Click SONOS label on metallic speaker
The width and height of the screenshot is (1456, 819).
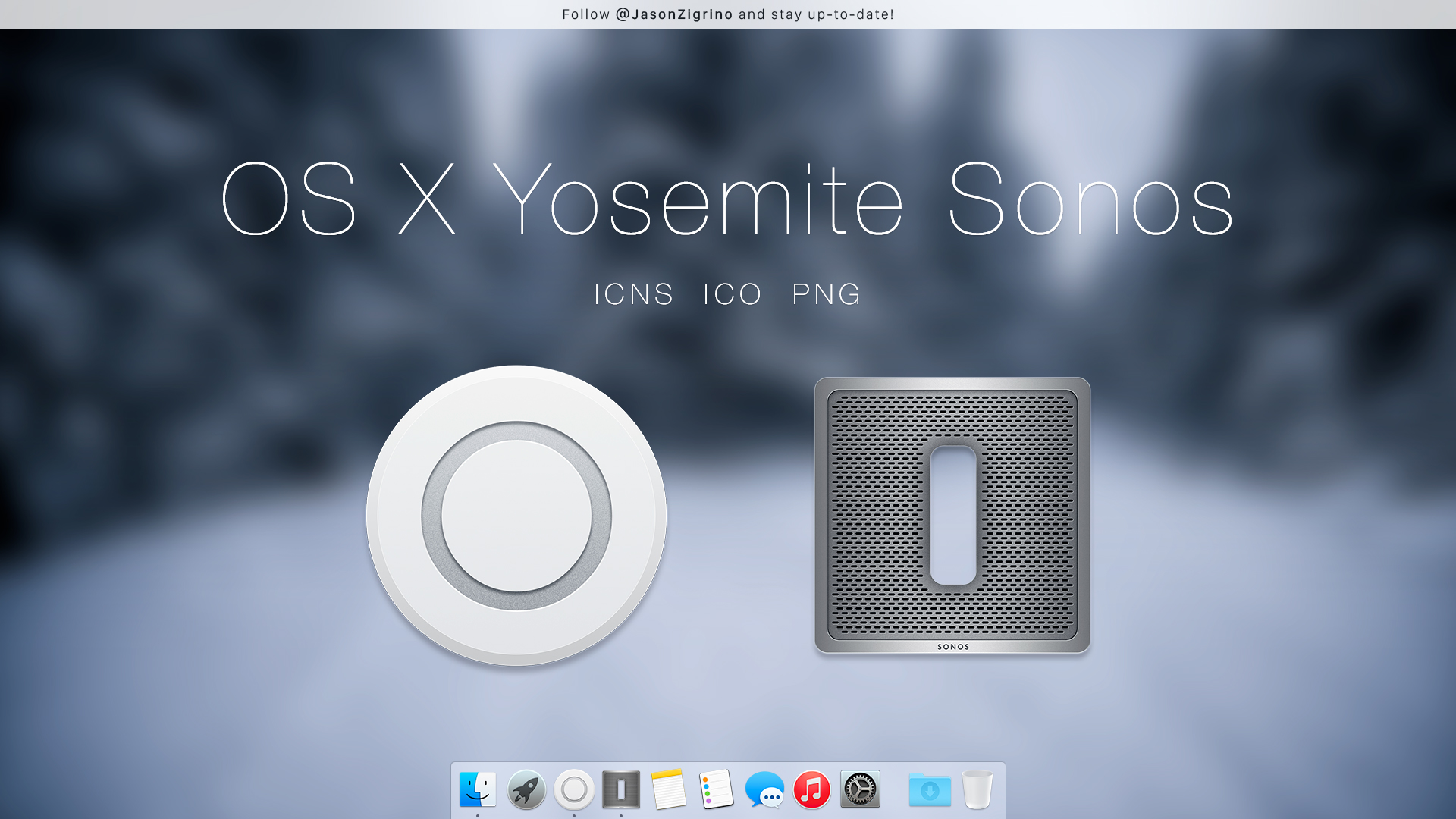pos(953,647)
